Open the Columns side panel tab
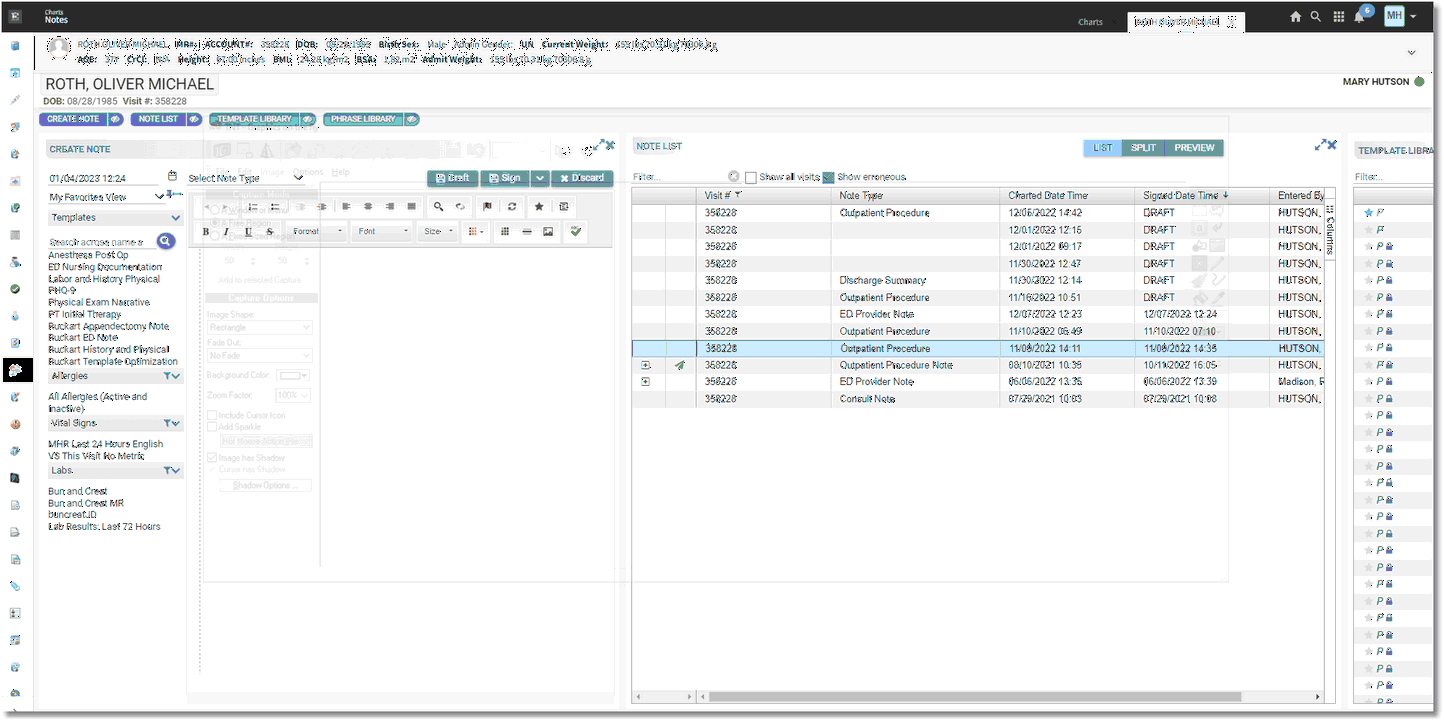1444x722 pixels. pos(1329,231)
